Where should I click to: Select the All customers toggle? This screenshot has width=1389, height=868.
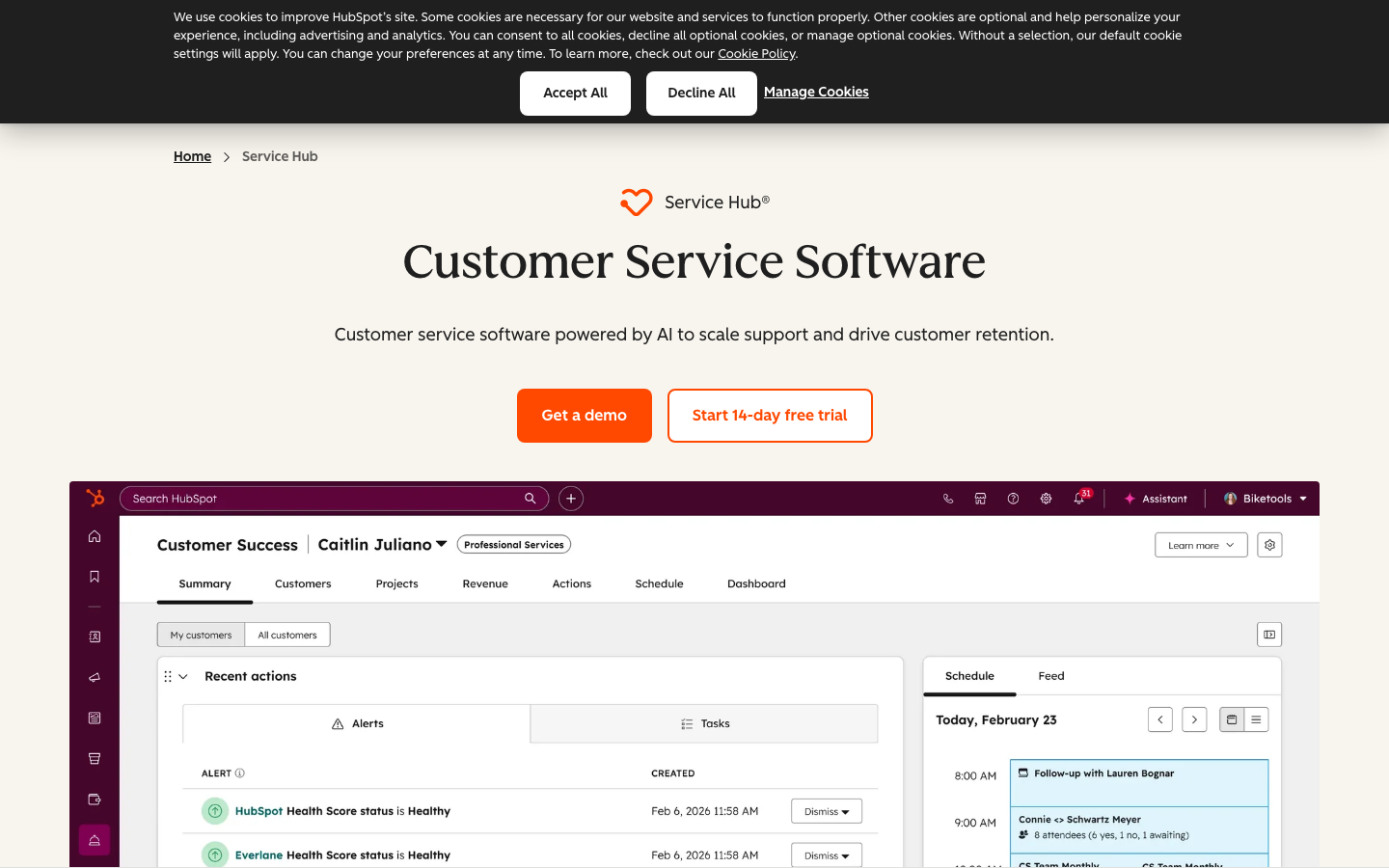287,635
